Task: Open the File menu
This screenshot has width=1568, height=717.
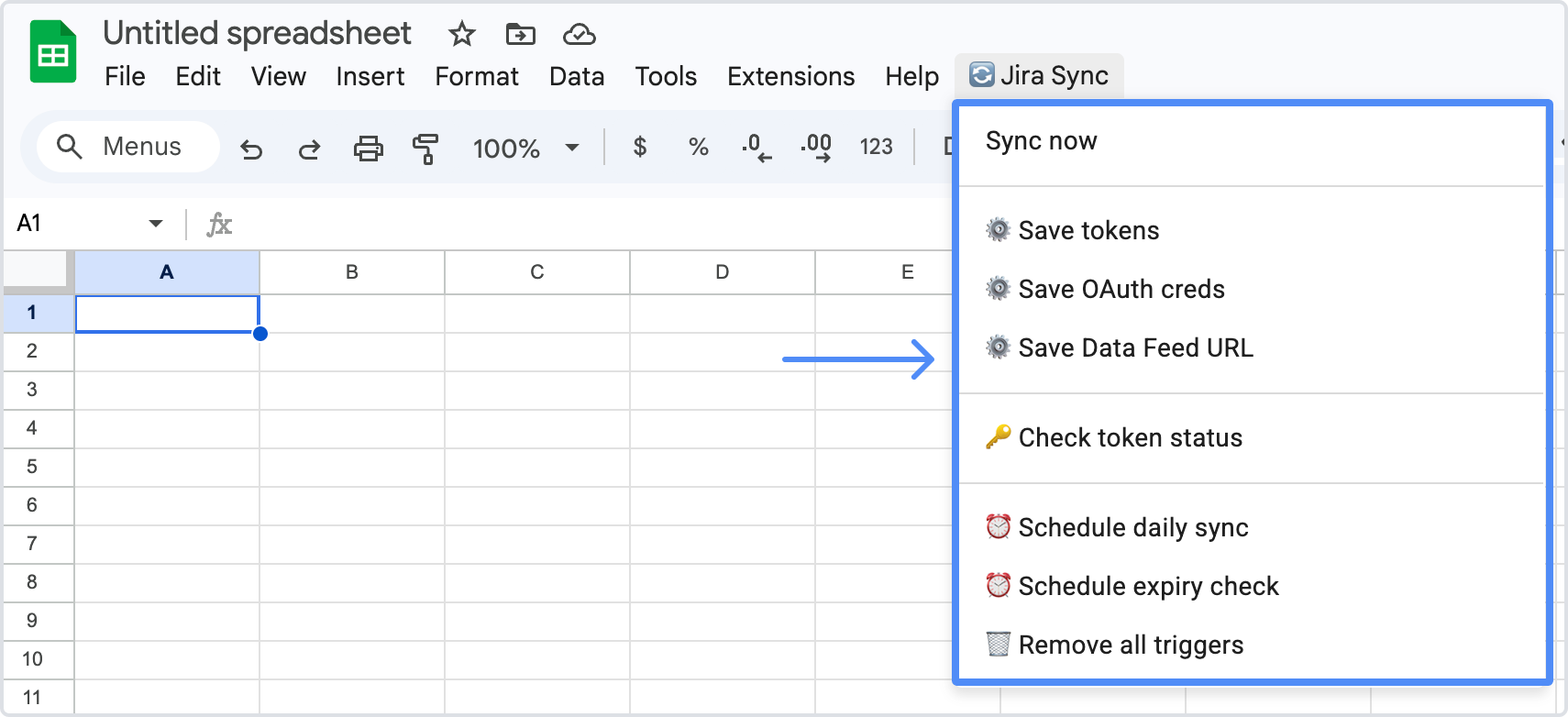Action: click(125, 76)
